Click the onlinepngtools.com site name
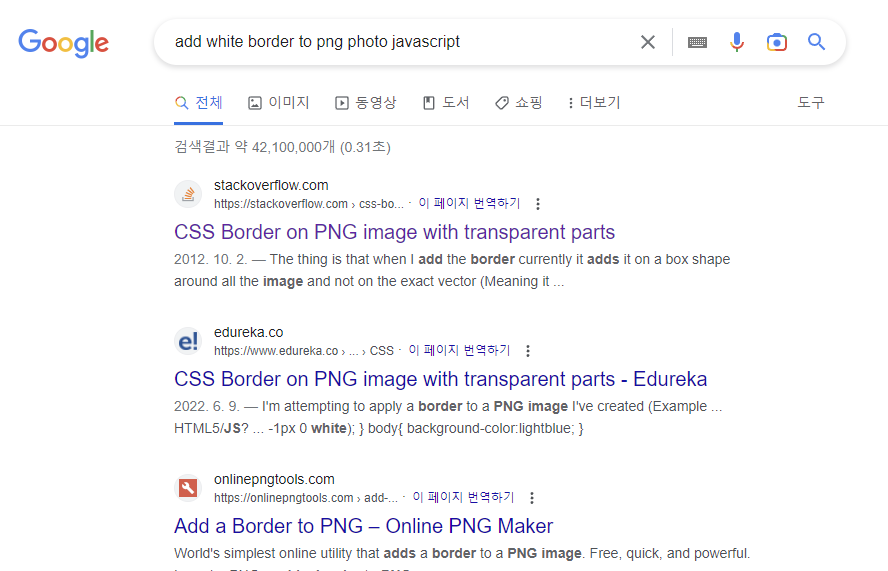Viewport: 888px width, 571px height. pyautogui.click(x=274, y=479)
